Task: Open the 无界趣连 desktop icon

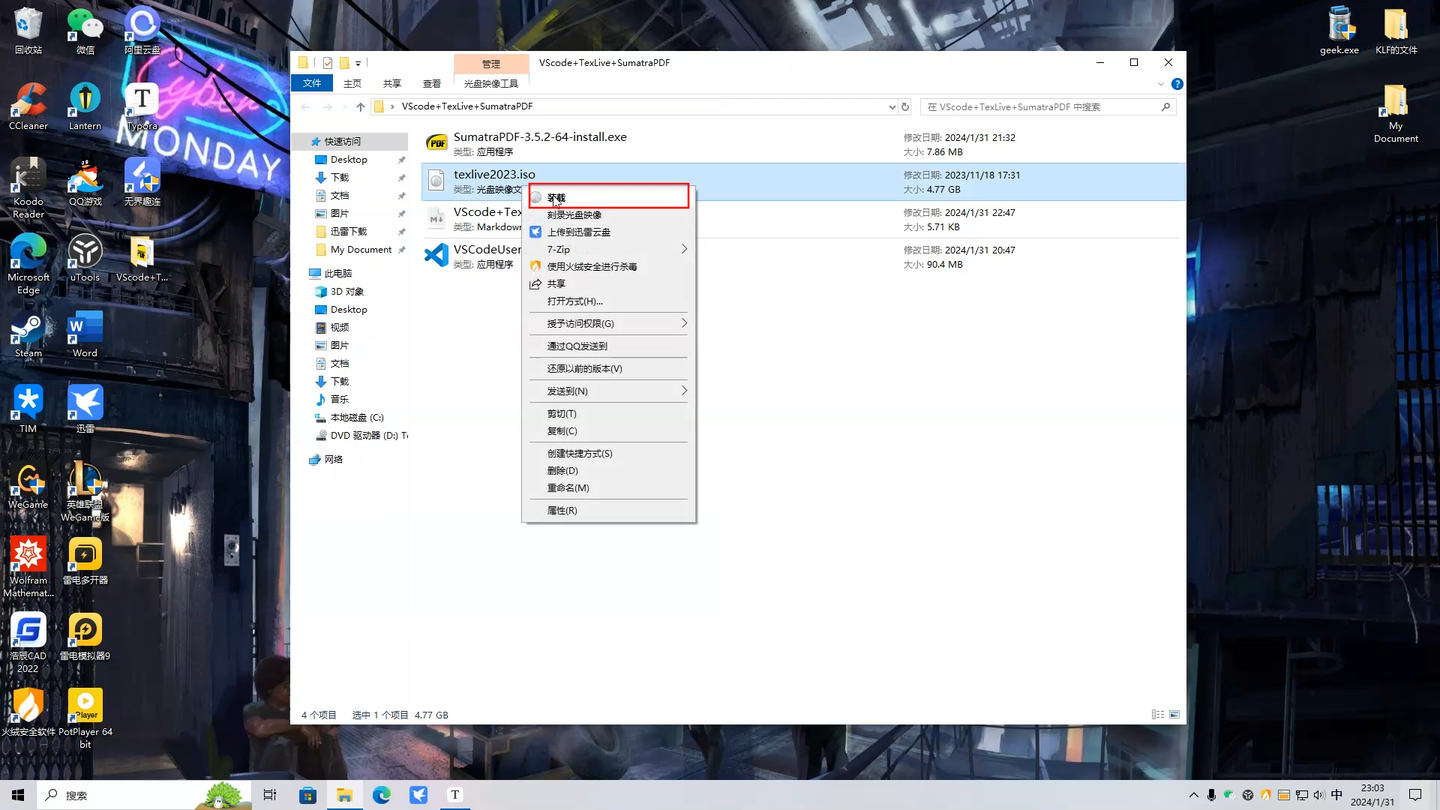Action: click(142, 182)
